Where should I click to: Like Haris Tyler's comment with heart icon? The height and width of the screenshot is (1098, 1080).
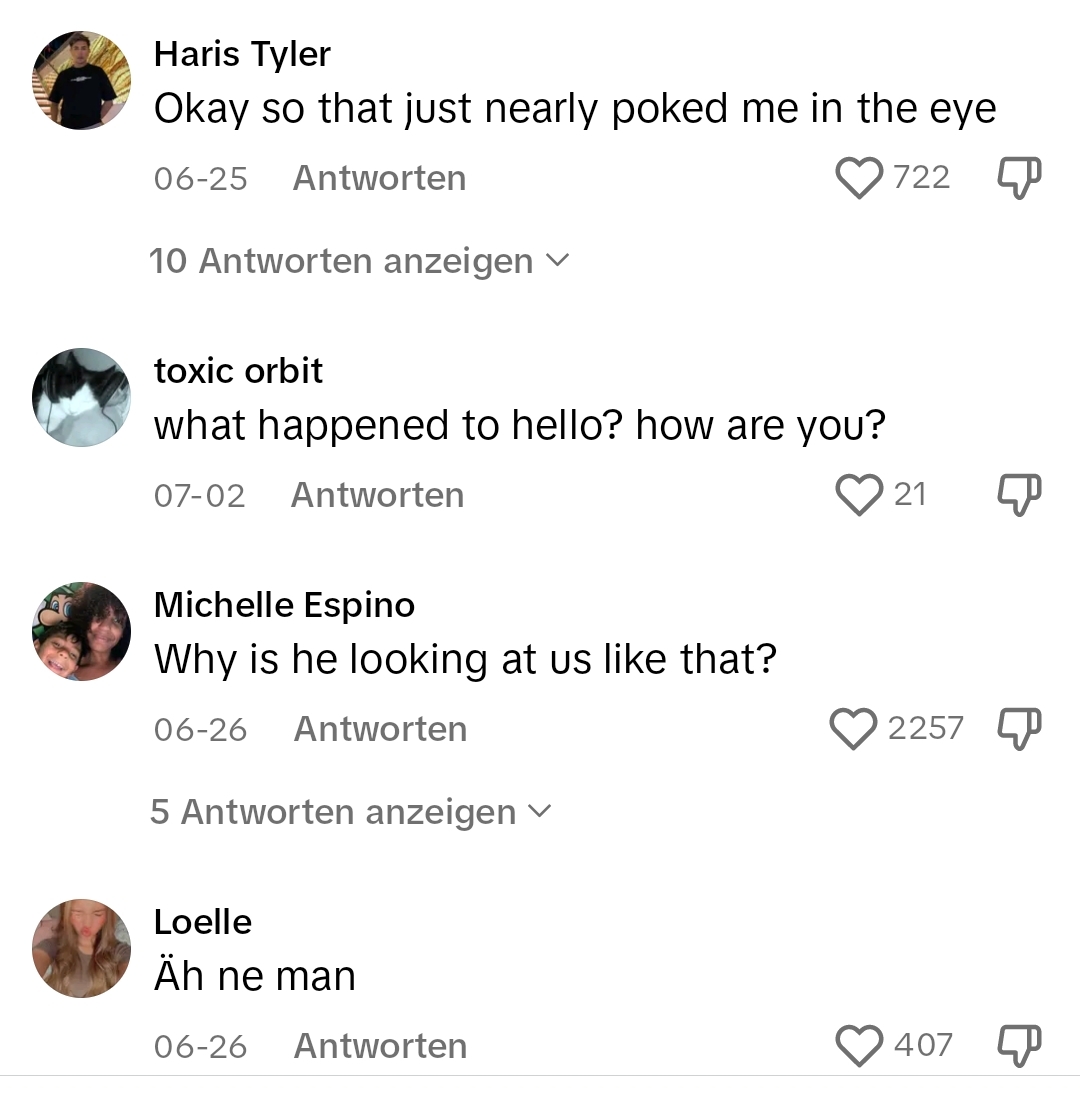click(859, 178)
